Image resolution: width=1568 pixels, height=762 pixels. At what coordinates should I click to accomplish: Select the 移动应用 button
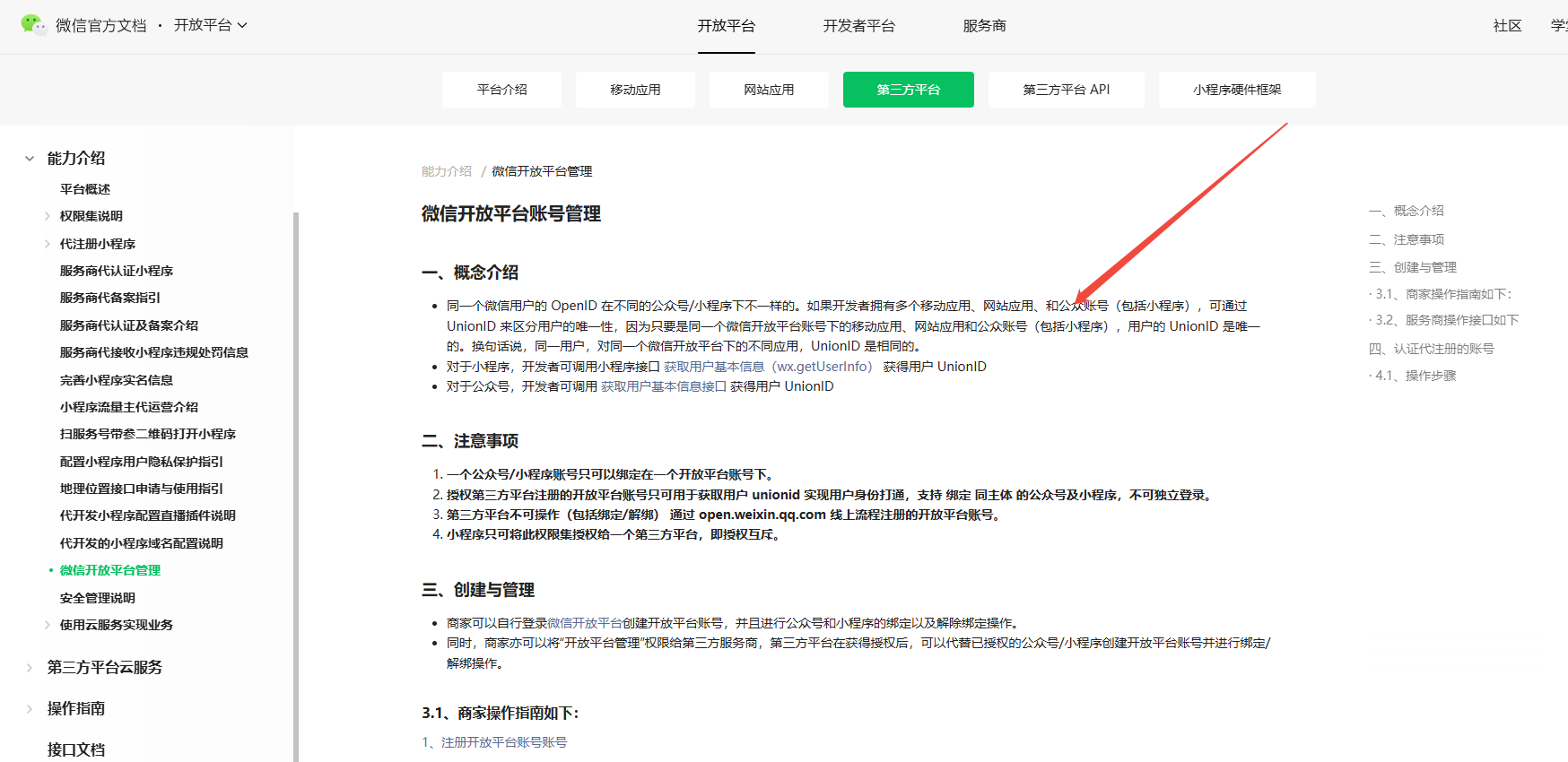point(635,90)
